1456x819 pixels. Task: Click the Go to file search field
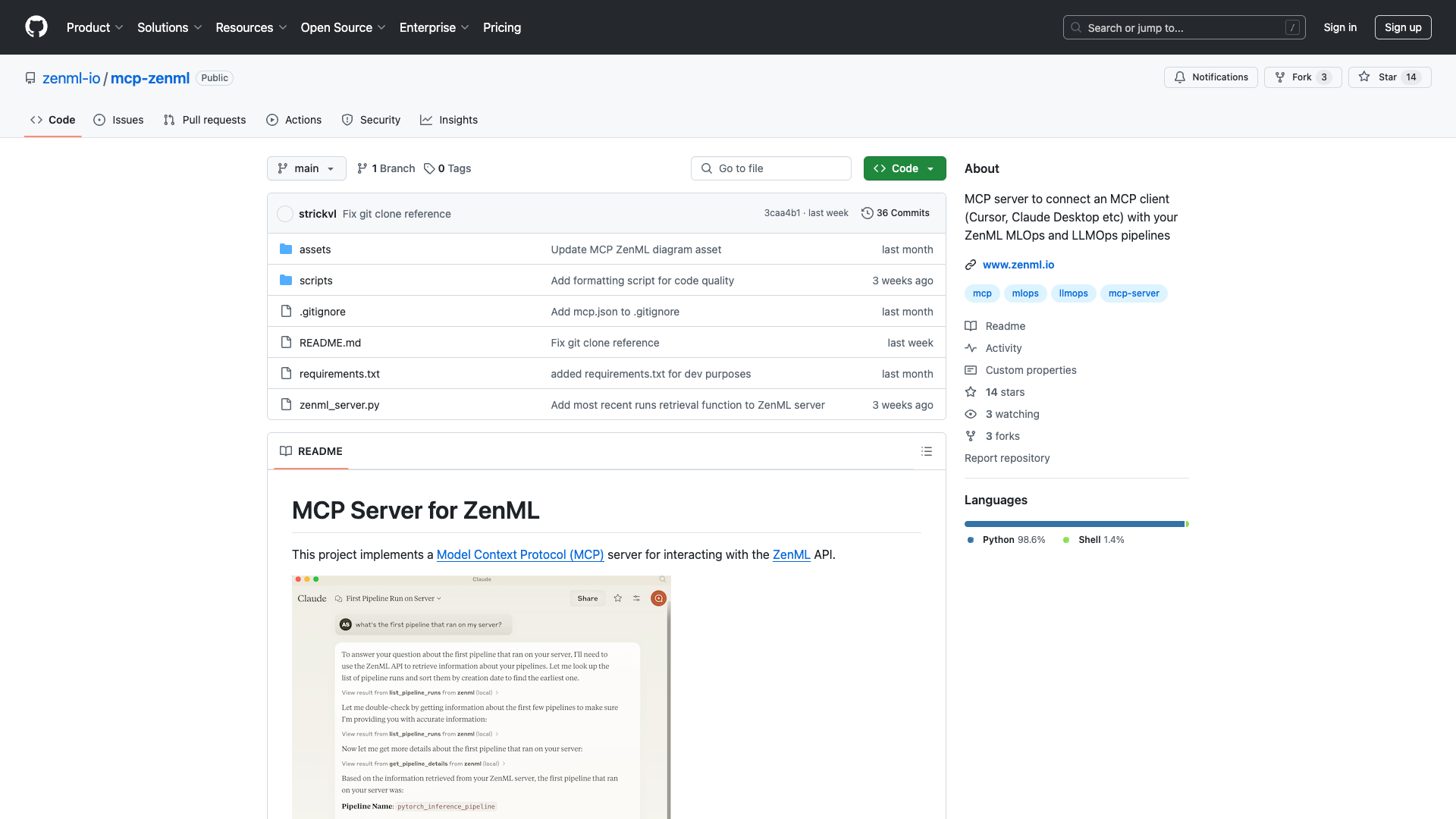[x=770, y=168]
